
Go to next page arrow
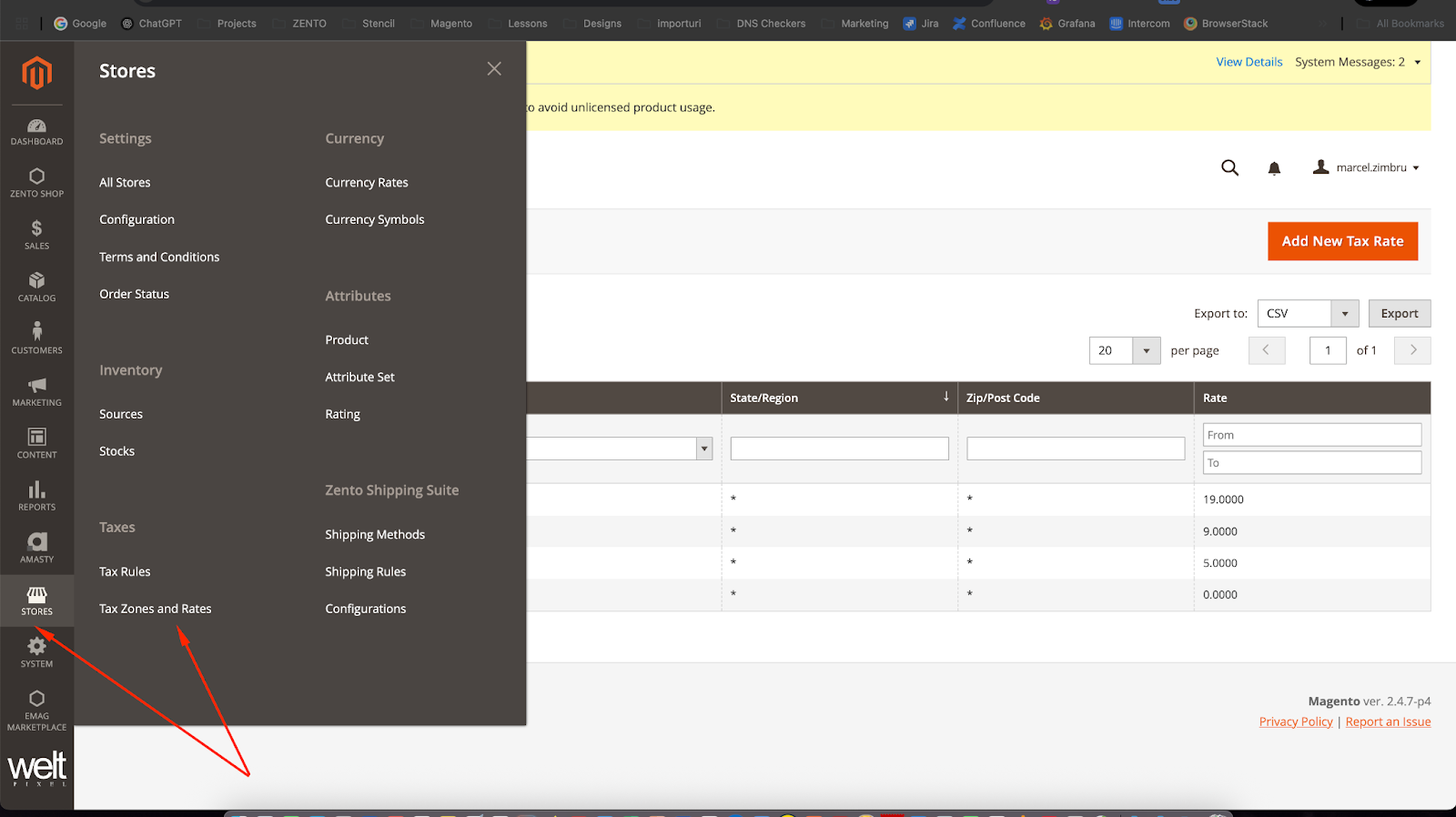pos(1412,350)
